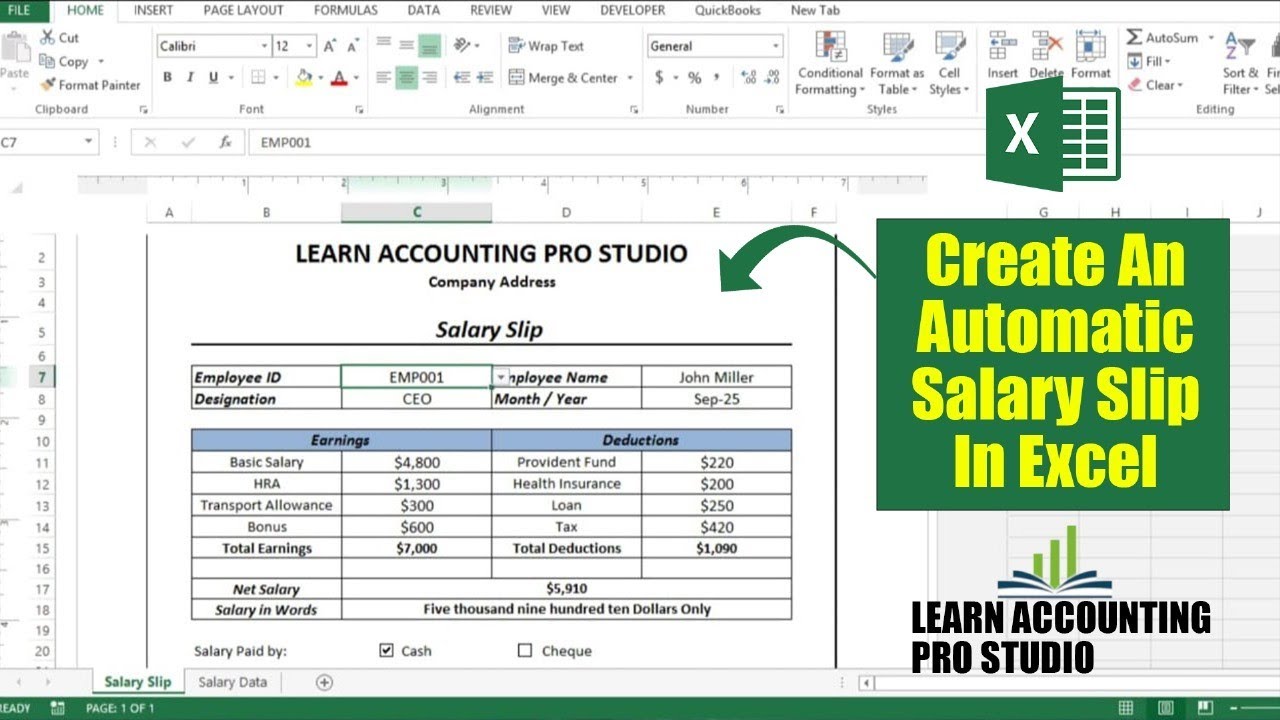Click the Copy icon in Clipboard group
Image resolution: width=1280 pixels, height=720 pixels.
[x=47, y=62]
